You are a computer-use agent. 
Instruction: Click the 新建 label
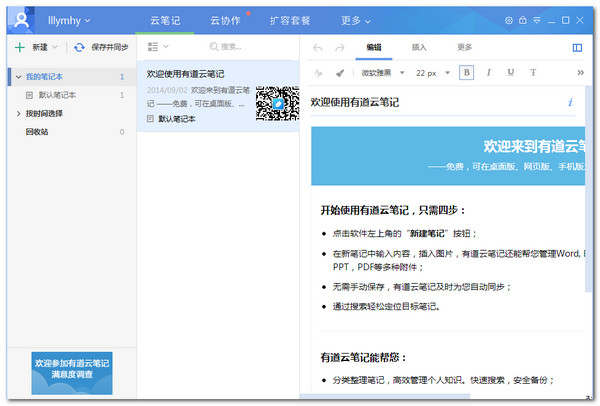coord(40,47)
